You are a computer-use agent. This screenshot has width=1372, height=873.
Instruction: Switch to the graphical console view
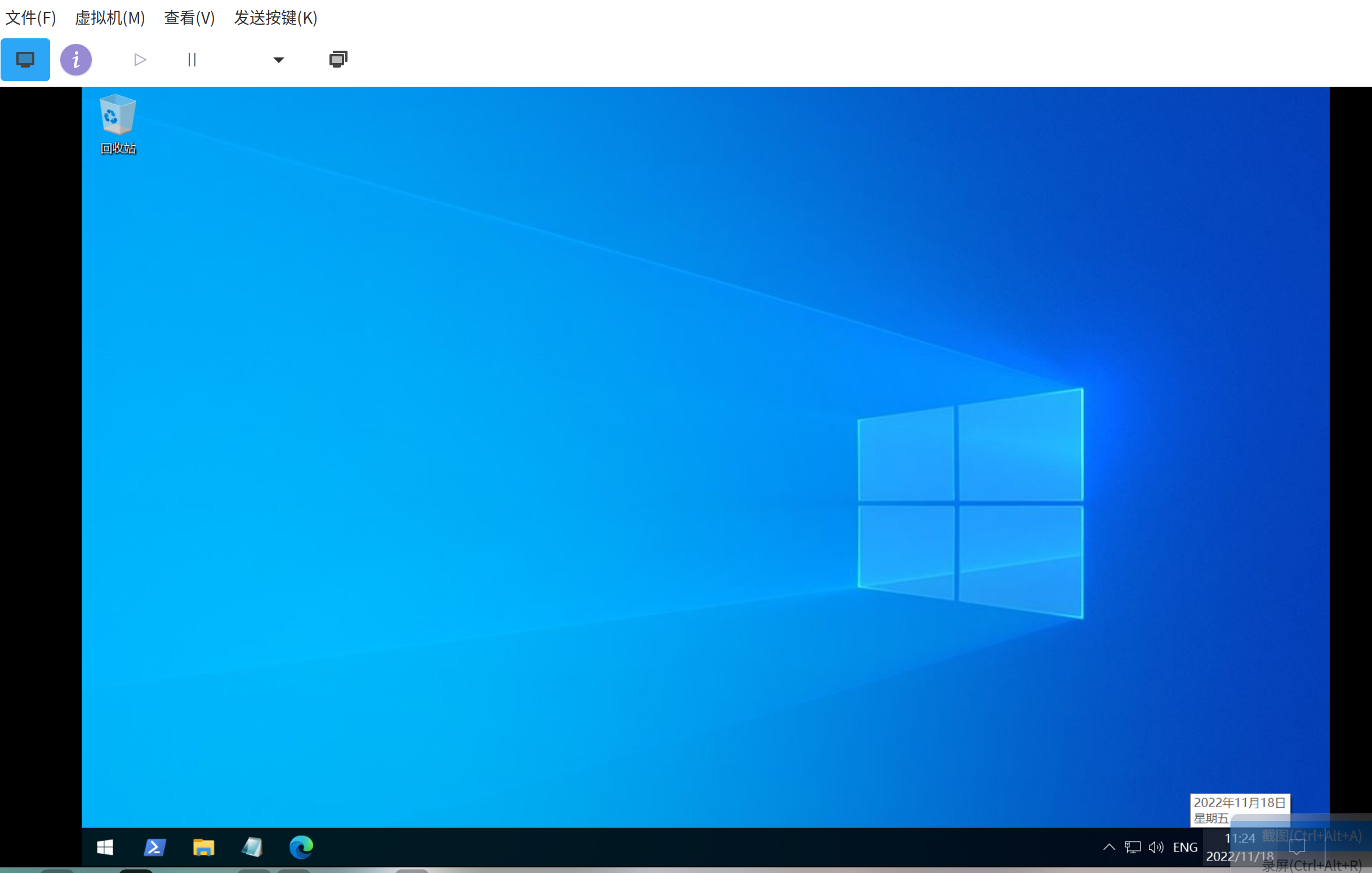(x=25, y=60)
